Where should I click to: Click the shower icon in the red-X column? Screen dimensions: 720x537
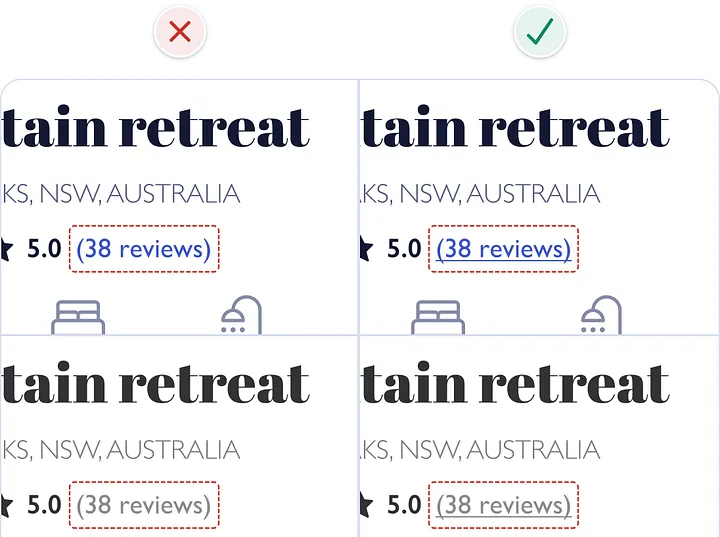coord(242,315)
